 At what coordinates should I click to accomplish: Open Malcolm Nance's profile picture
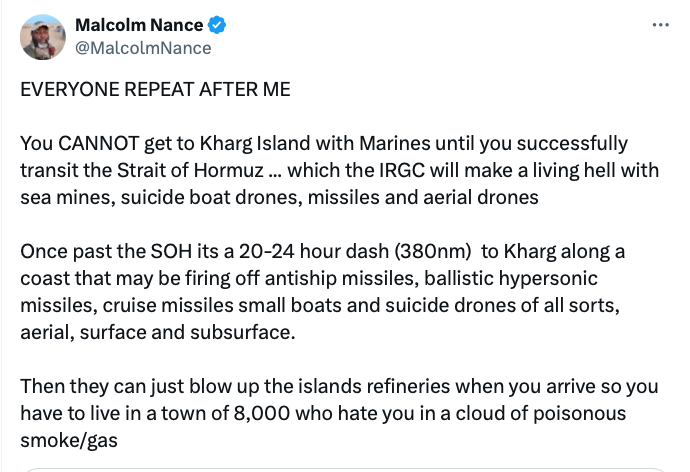tap(42, 36)
